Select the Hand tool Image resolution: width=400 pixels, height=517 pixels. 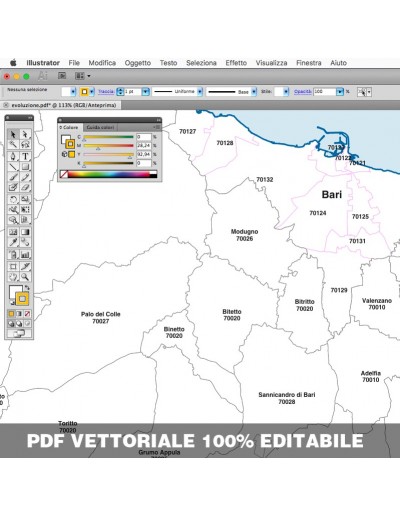click(x=13, y=277)
